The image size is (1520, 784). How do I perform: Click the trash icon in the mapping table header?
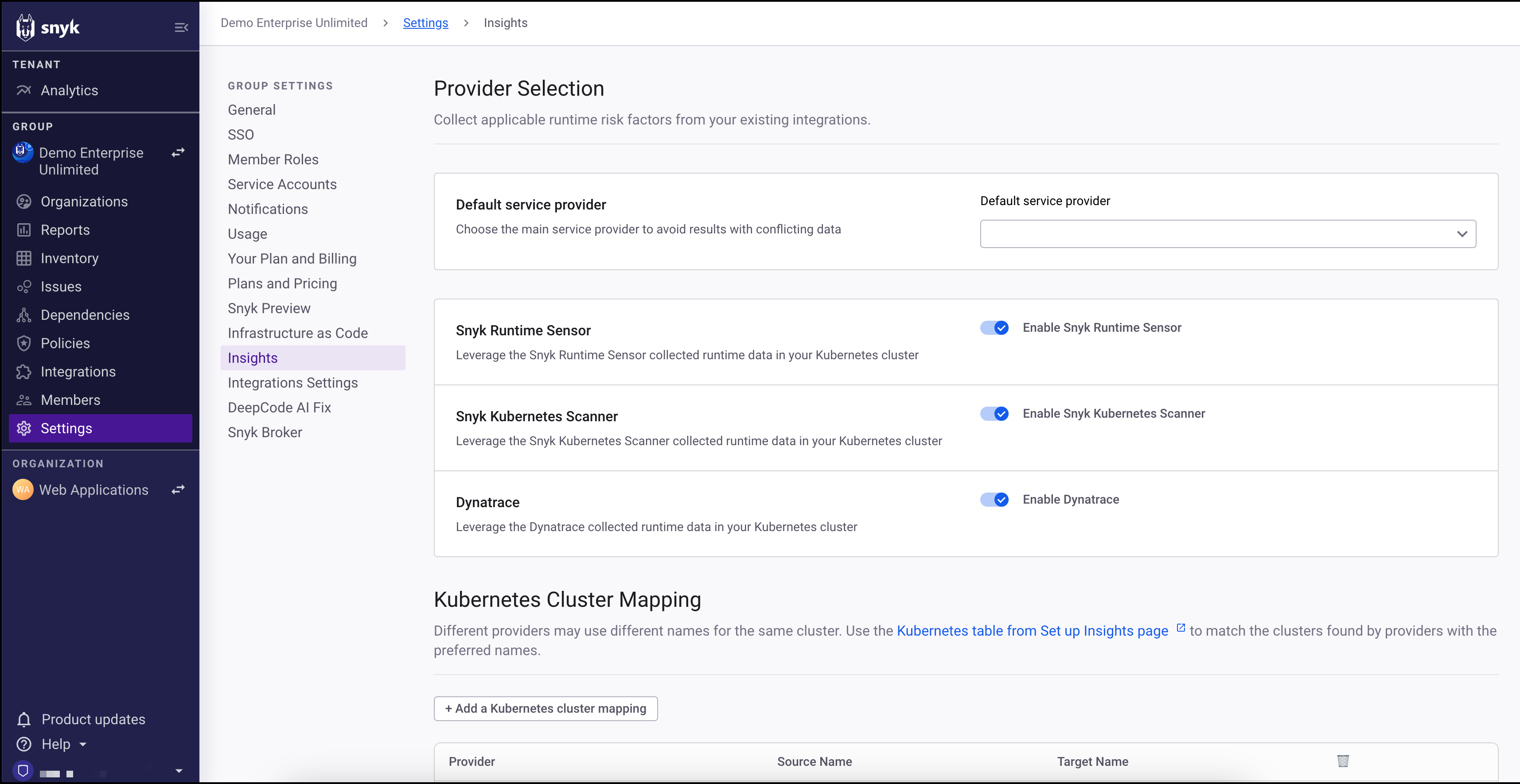[x=1342, y=761]
